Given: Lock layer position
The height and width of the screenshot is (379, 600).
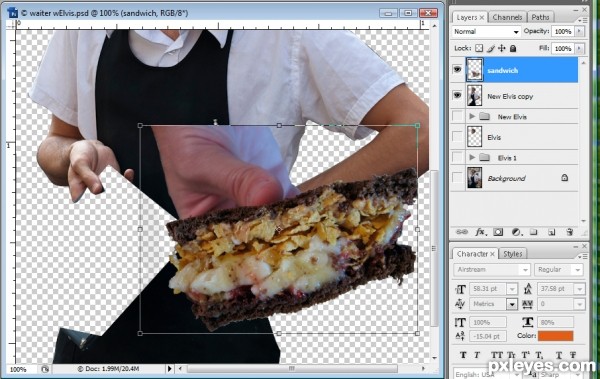Looking at the screenshot, I should point(502,48).
